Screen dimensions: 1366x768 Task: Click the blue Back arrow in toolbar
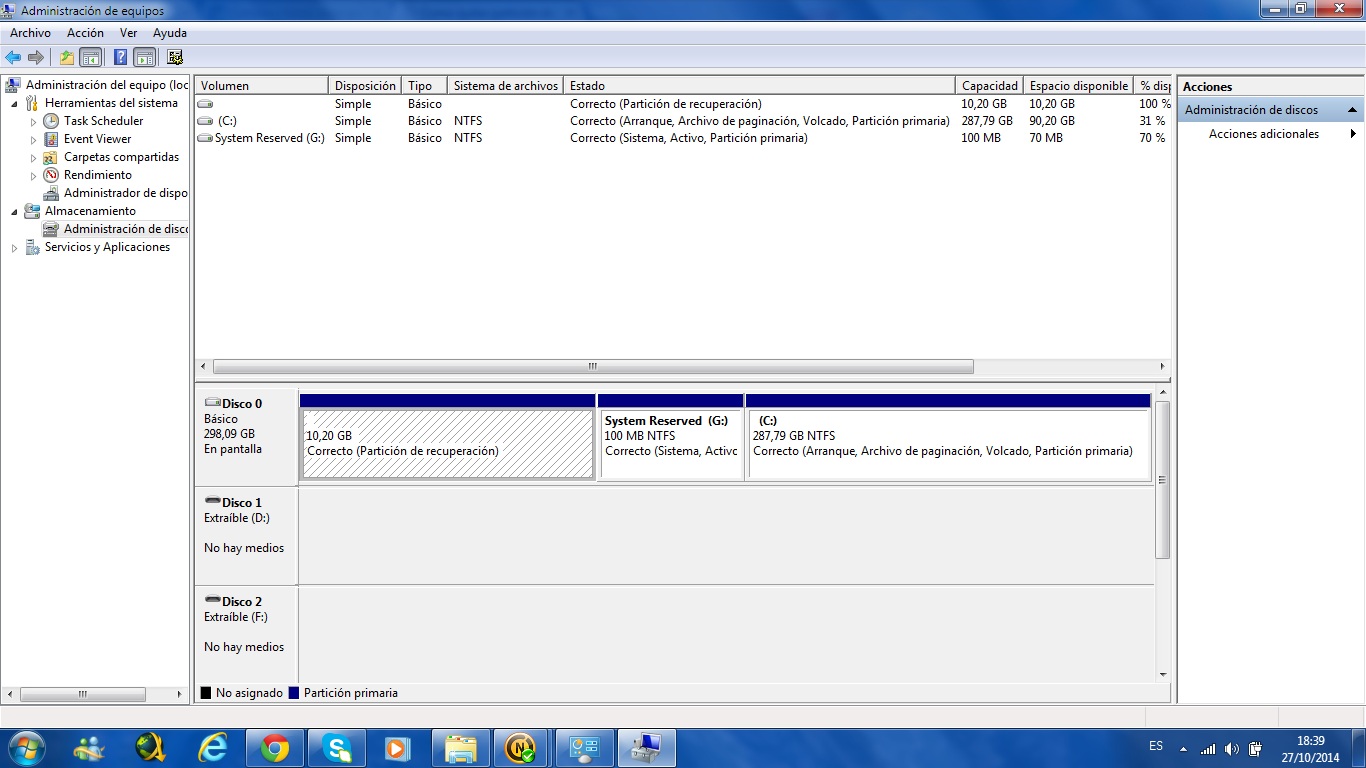13,58
